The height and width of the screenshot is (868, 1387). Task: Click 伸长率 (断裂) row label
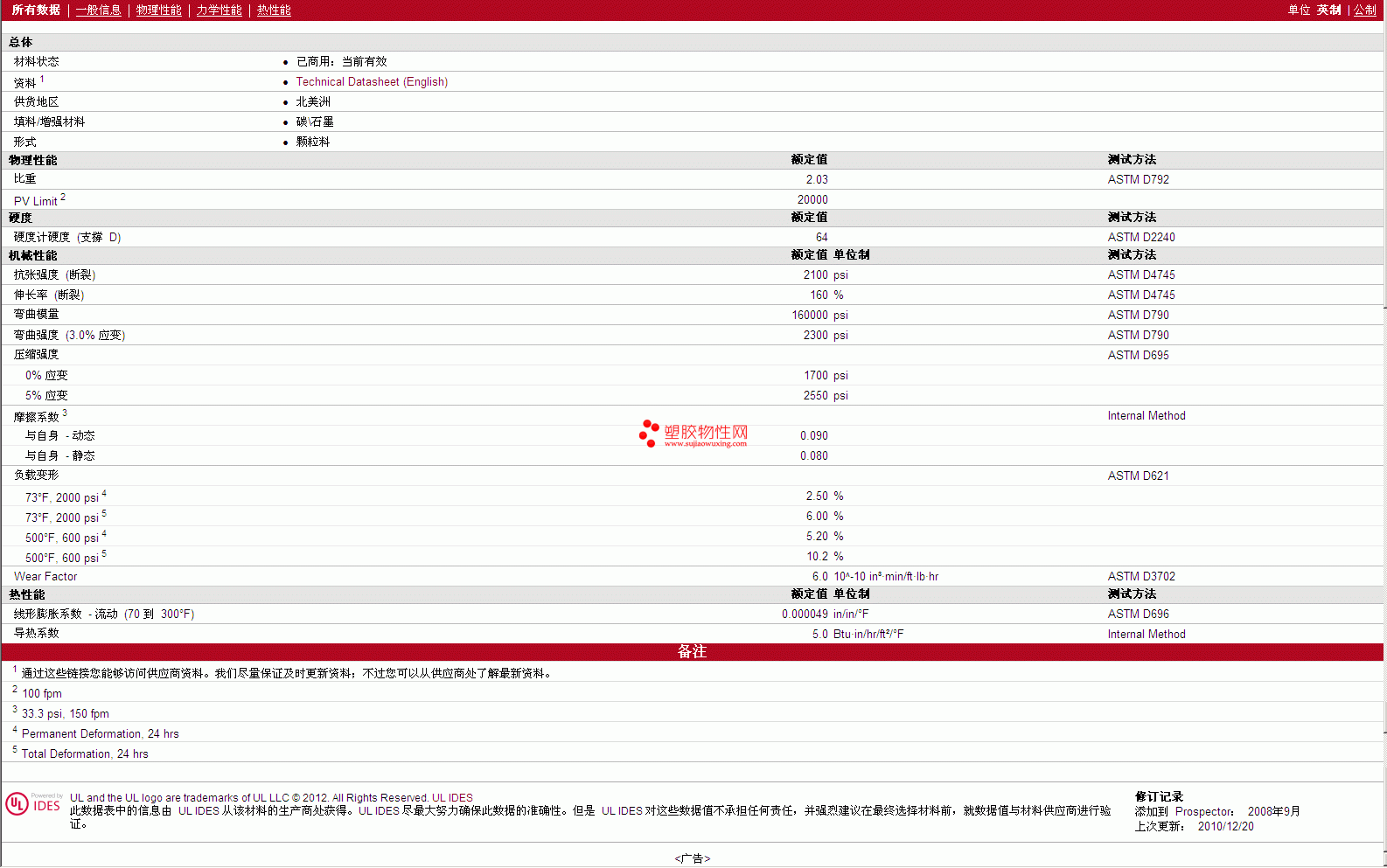pyautogui.click(x=49, y=295)
